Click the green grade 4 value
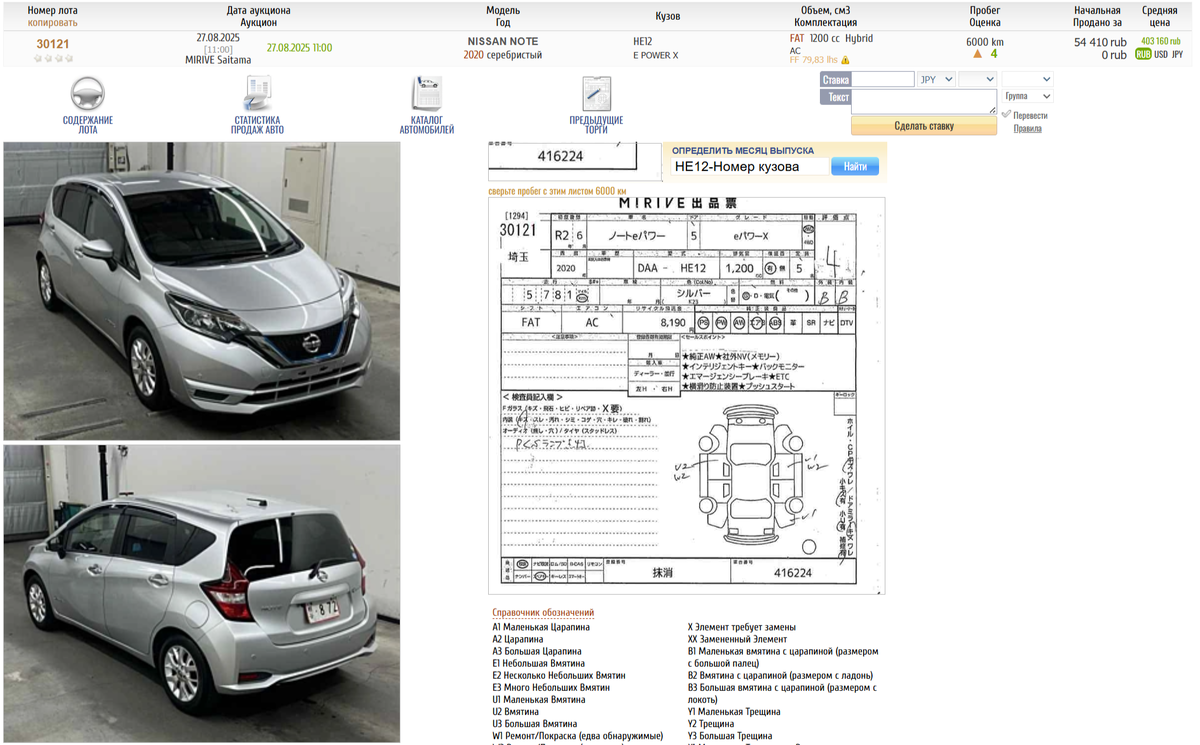 pos(994,54)
